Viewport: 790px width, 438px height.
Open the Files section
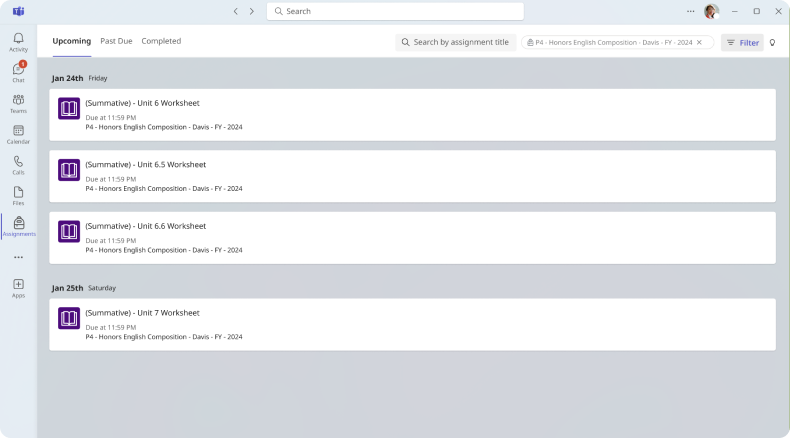[18, 196]
